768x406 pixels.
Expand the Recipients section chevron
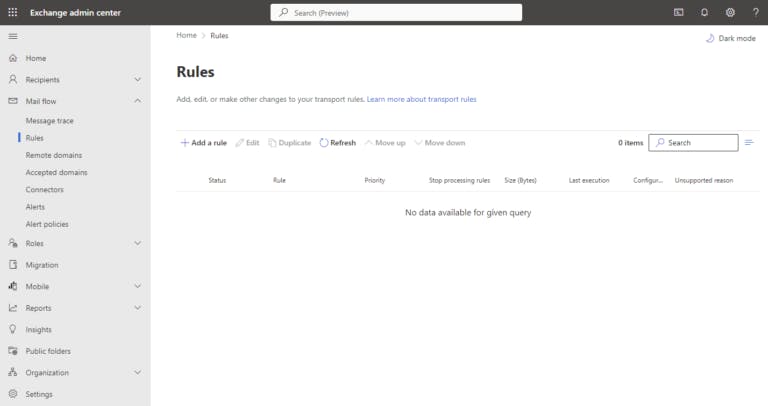coord(138,79)
